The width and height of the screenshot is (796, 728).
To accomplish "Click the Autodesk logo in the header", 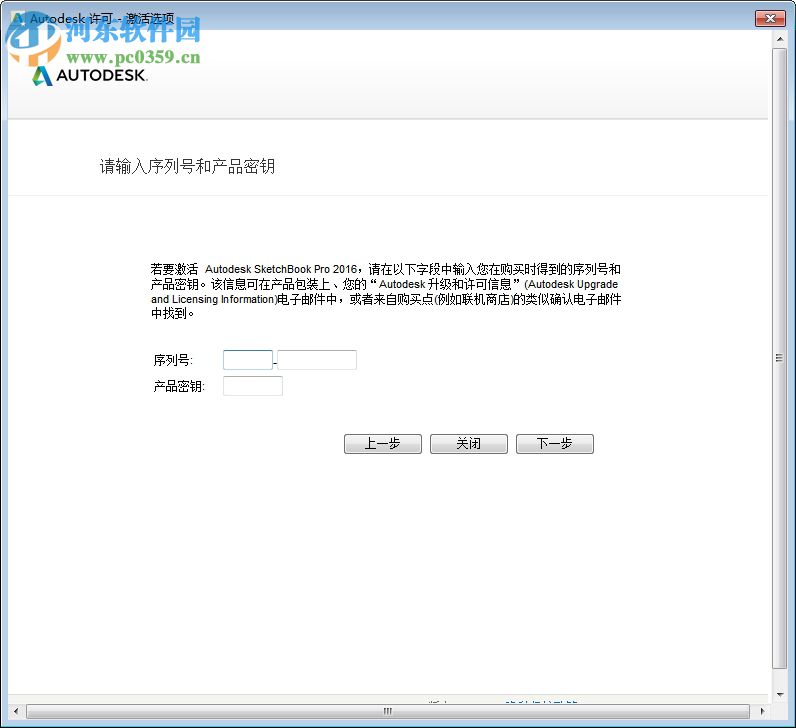I will 90,76.
